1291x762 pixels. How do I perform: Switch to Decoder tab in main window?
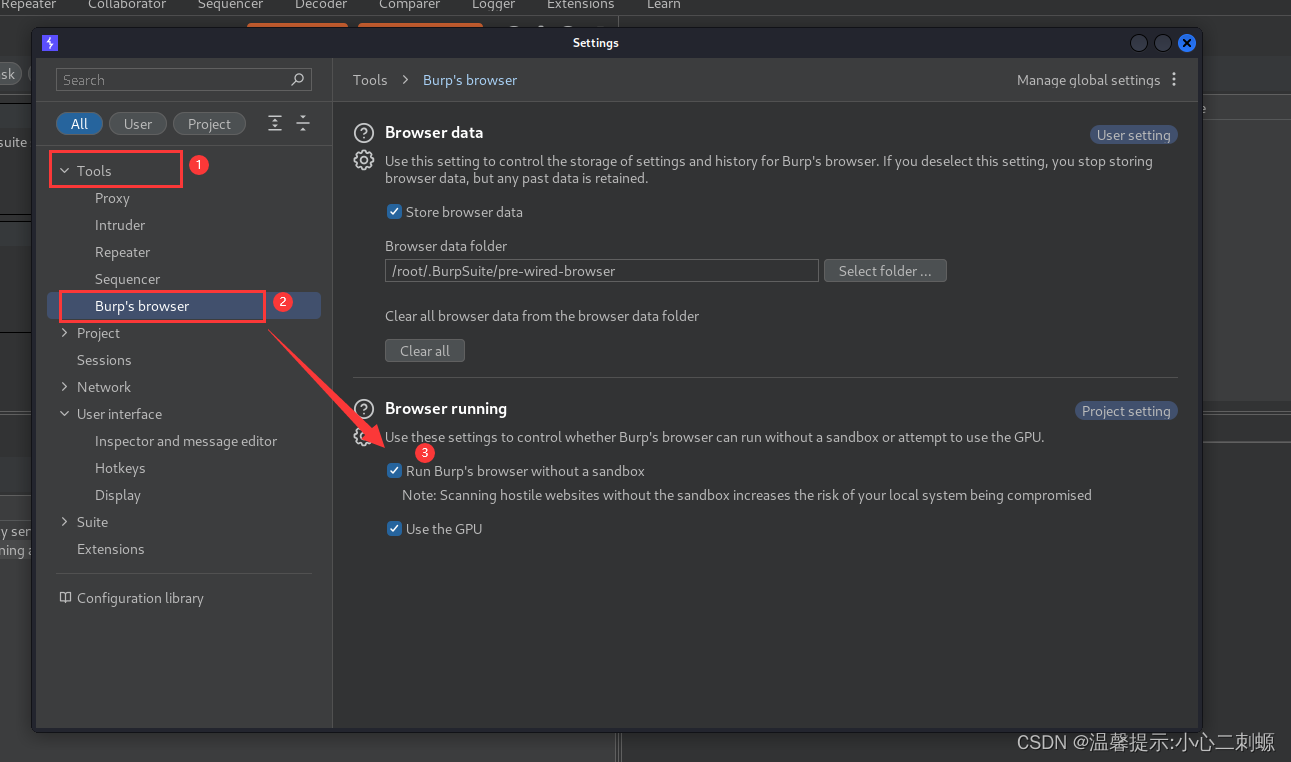321,5
